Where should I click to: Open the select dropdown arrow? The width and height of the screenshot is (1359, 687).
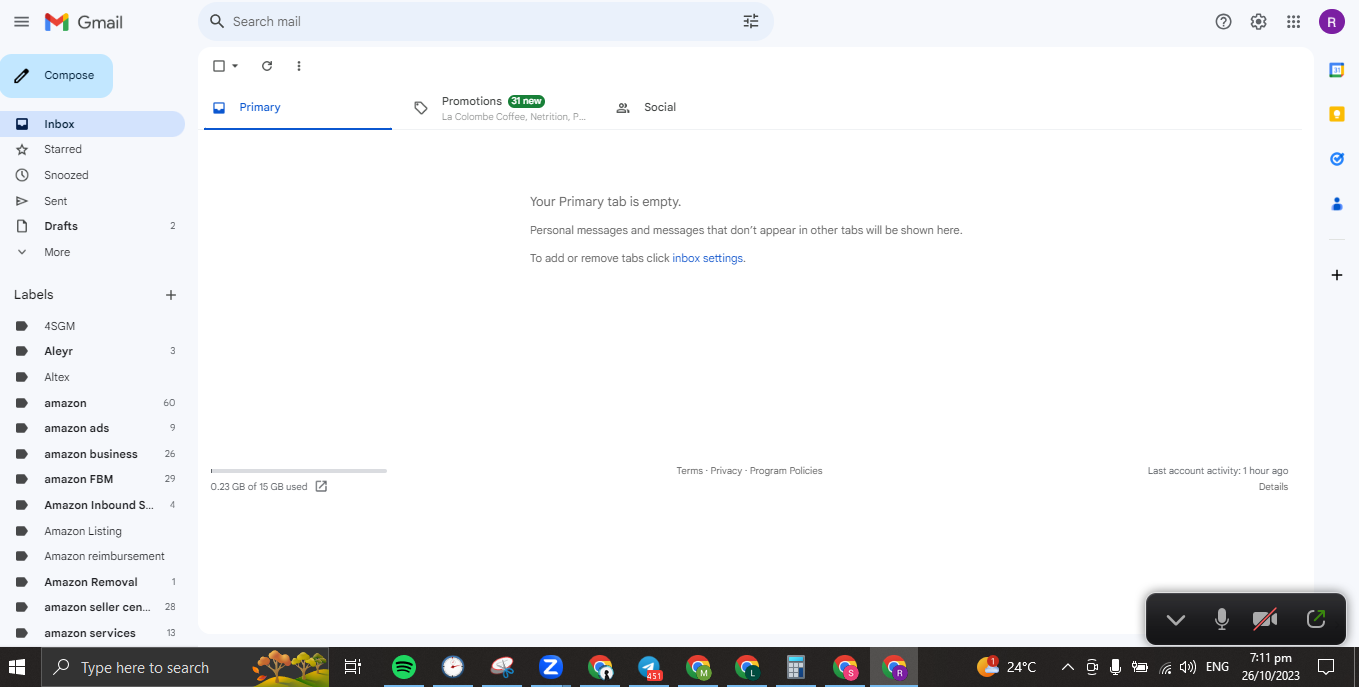[x=235, y=66]
